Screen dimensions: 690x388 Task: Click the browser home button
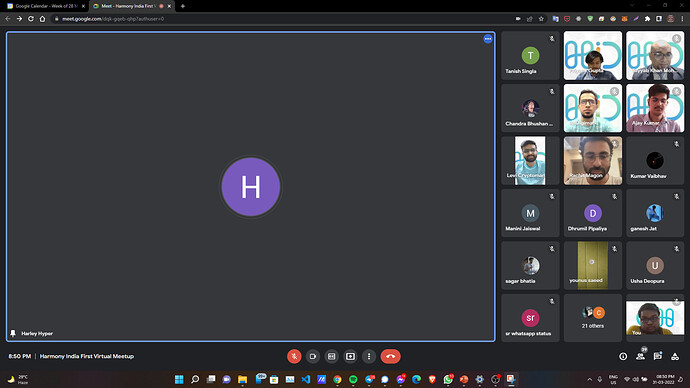click(42, 19)
